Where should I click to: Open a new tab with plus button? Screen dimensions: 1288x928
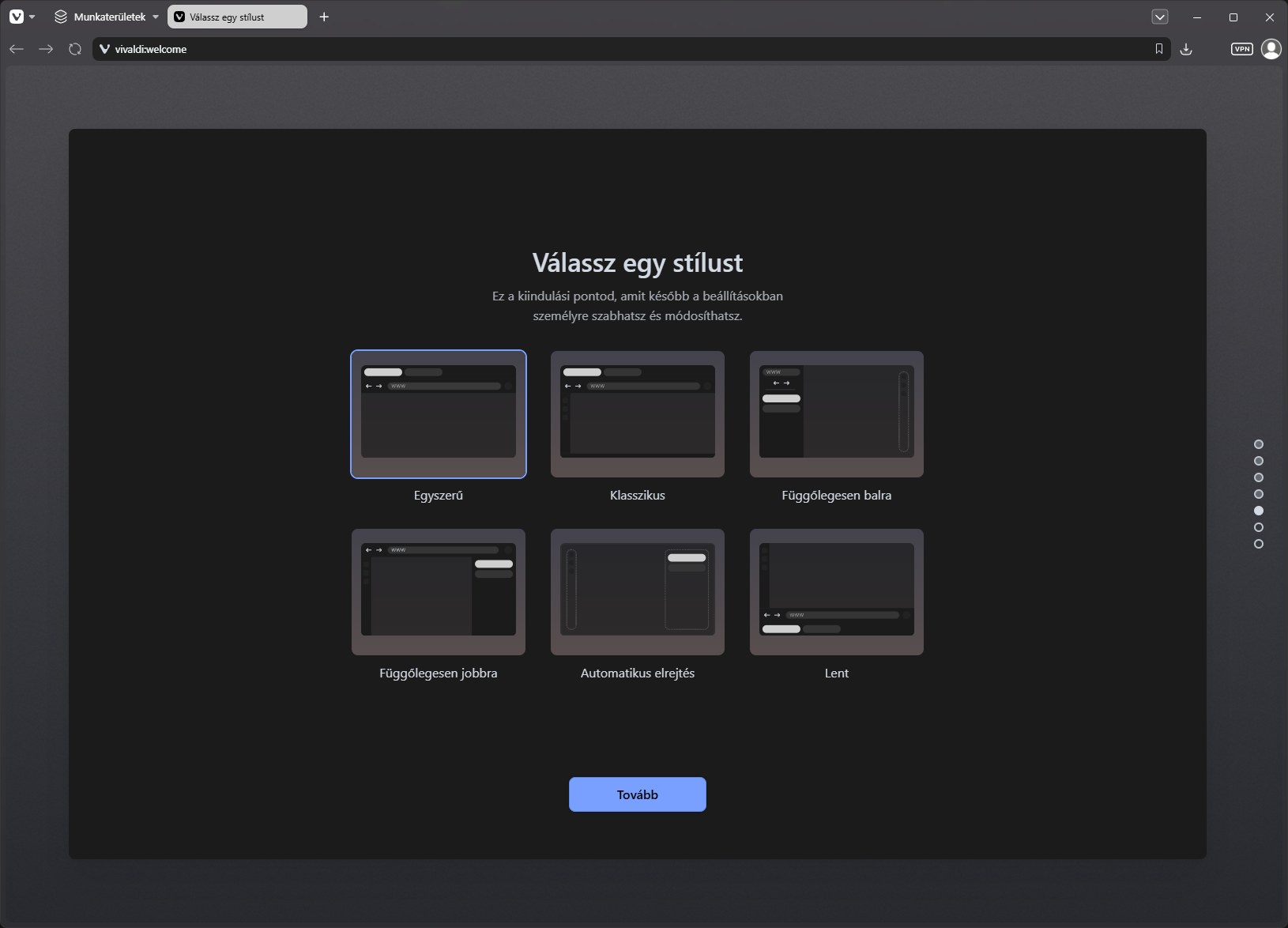point(324,17)
